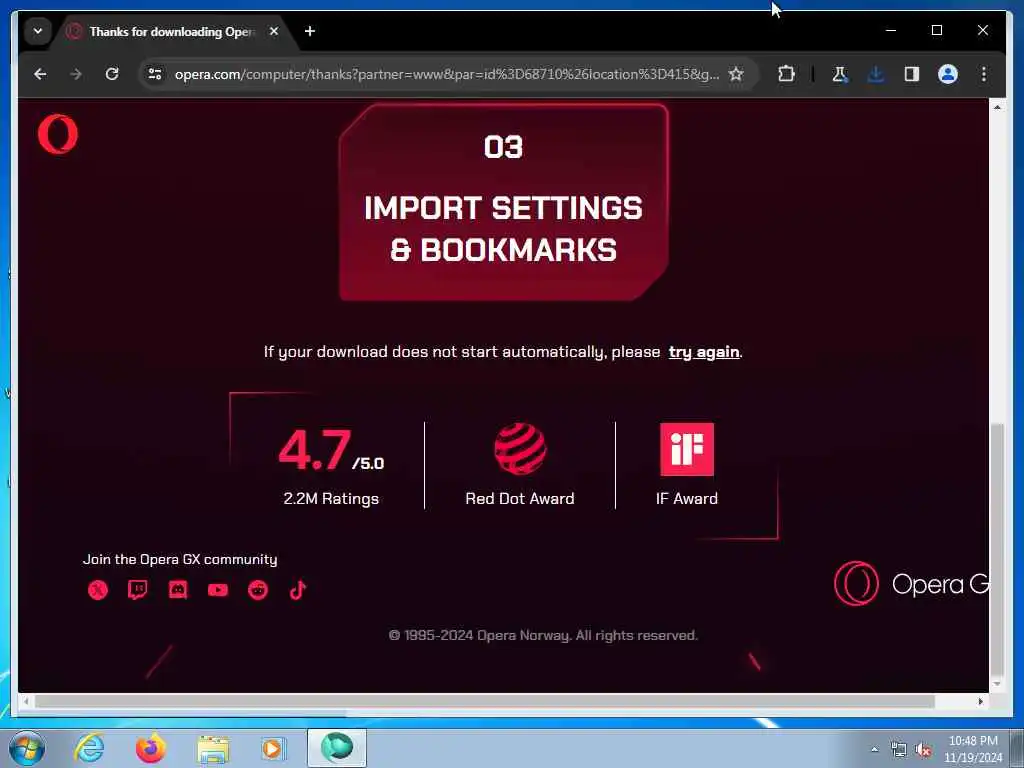The width and height of the screenshot is (1024, 768).
Task: Click the horizontal scrollbar left arrow
Action: point(26,701)
